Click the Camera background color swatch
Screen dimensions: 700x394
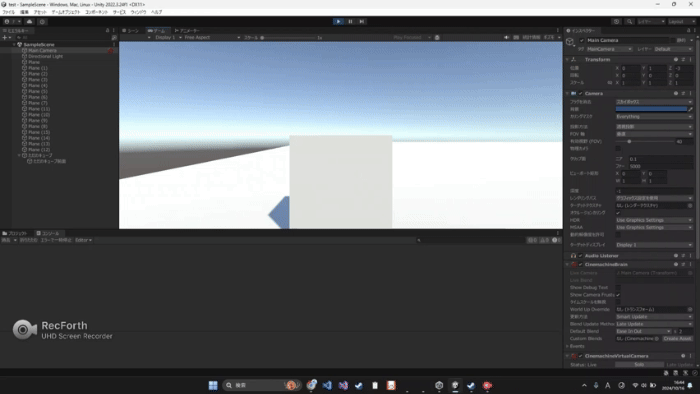[651, 109]
